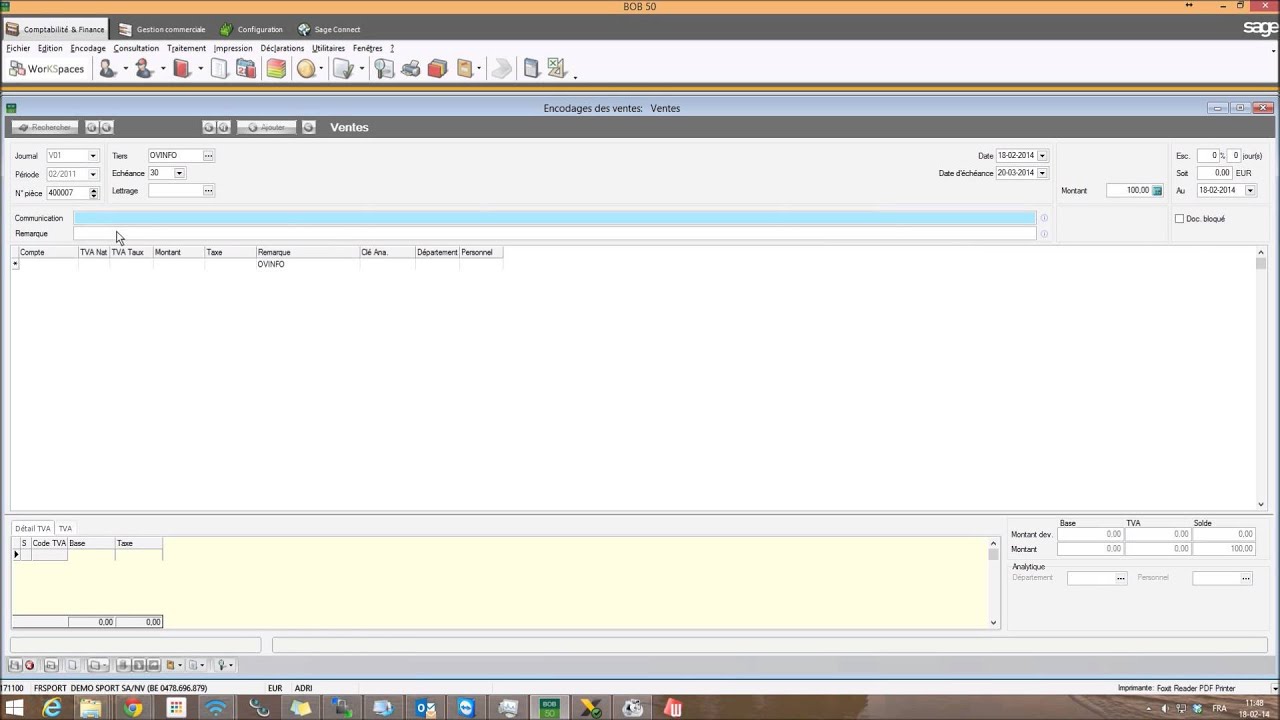
Task: Open TeamViewer from the taskbar
Action: 466,708
